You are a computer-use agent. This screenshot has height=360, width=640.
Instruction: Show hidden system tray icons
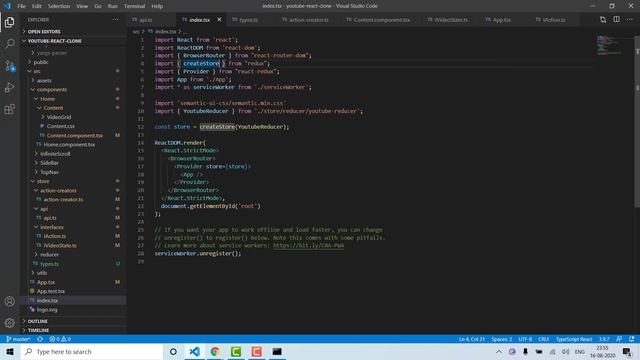pyautogui.click(x=499, y=351)
